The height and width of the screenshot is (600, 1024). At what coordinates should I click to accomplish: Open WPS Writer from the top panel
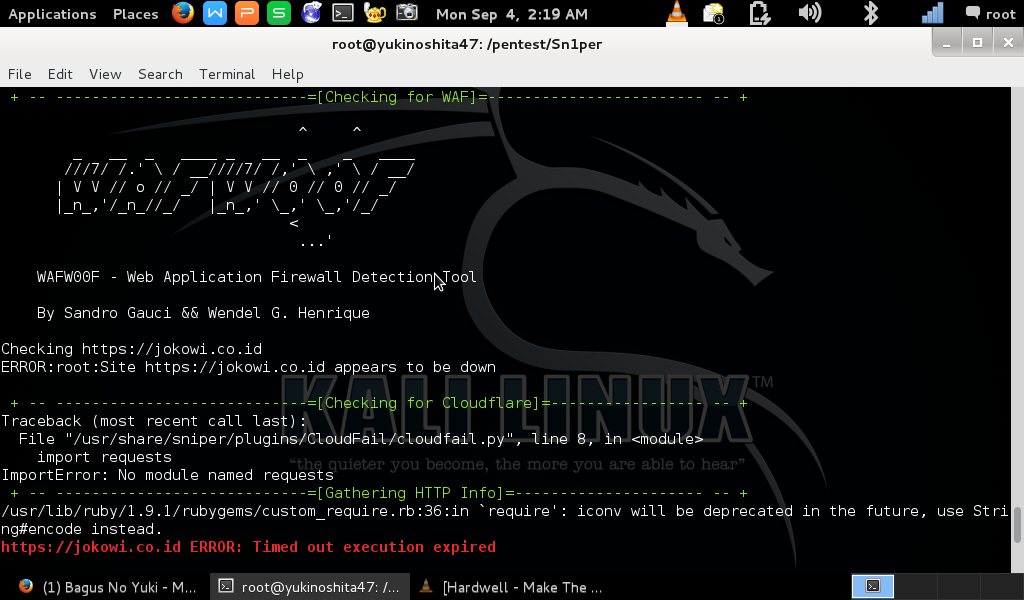coord(215,13)
